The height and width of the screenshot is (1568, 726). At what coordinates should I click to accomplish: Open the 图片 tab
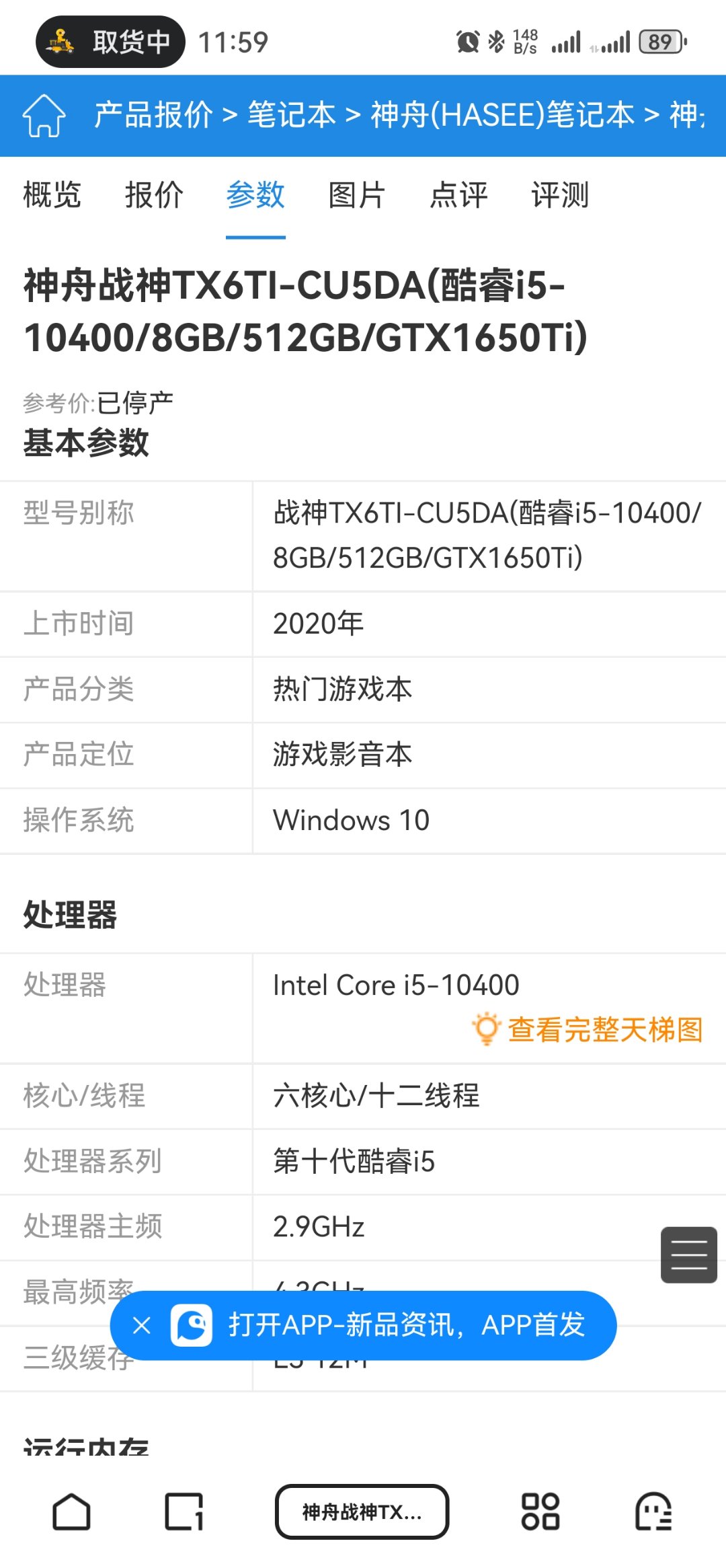coord(357,195)
